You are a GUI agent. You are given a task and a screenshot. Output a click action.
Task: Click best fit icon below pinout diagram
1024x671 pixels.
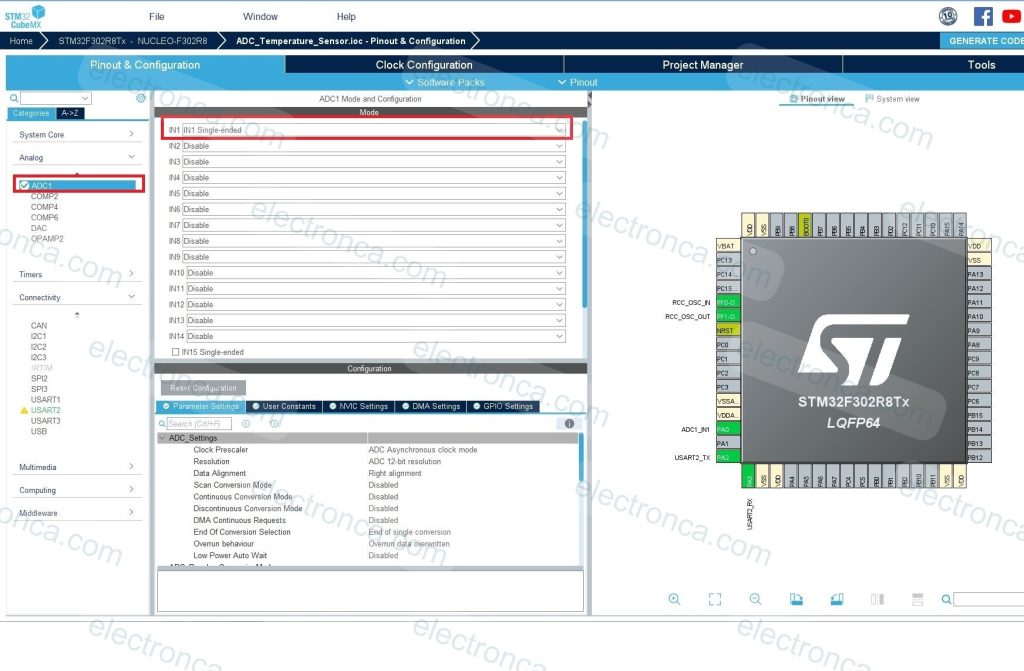click(x=714, y=599)
